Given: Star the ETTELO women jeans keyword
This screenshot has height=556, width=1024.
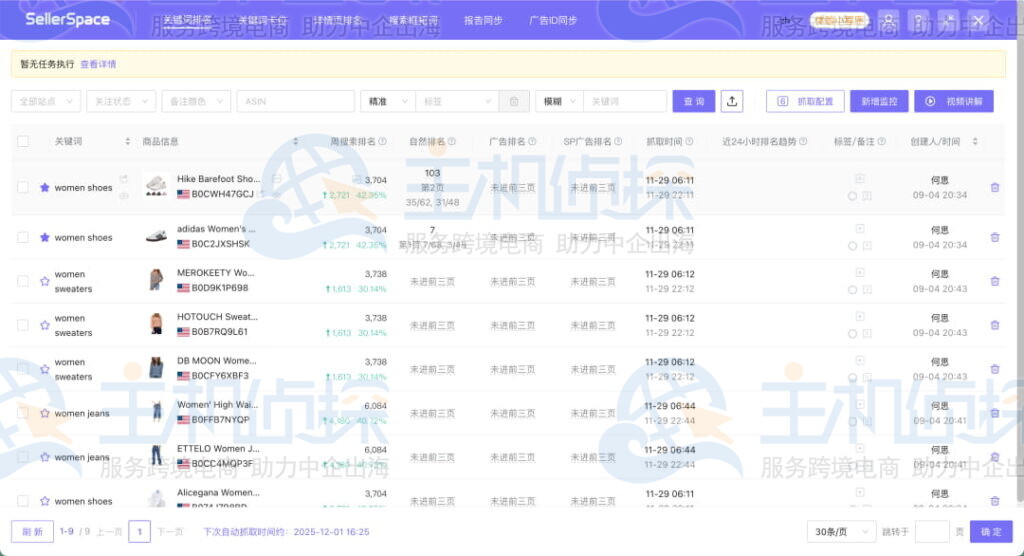Looking at the screenshot, I should coord(44,457).
